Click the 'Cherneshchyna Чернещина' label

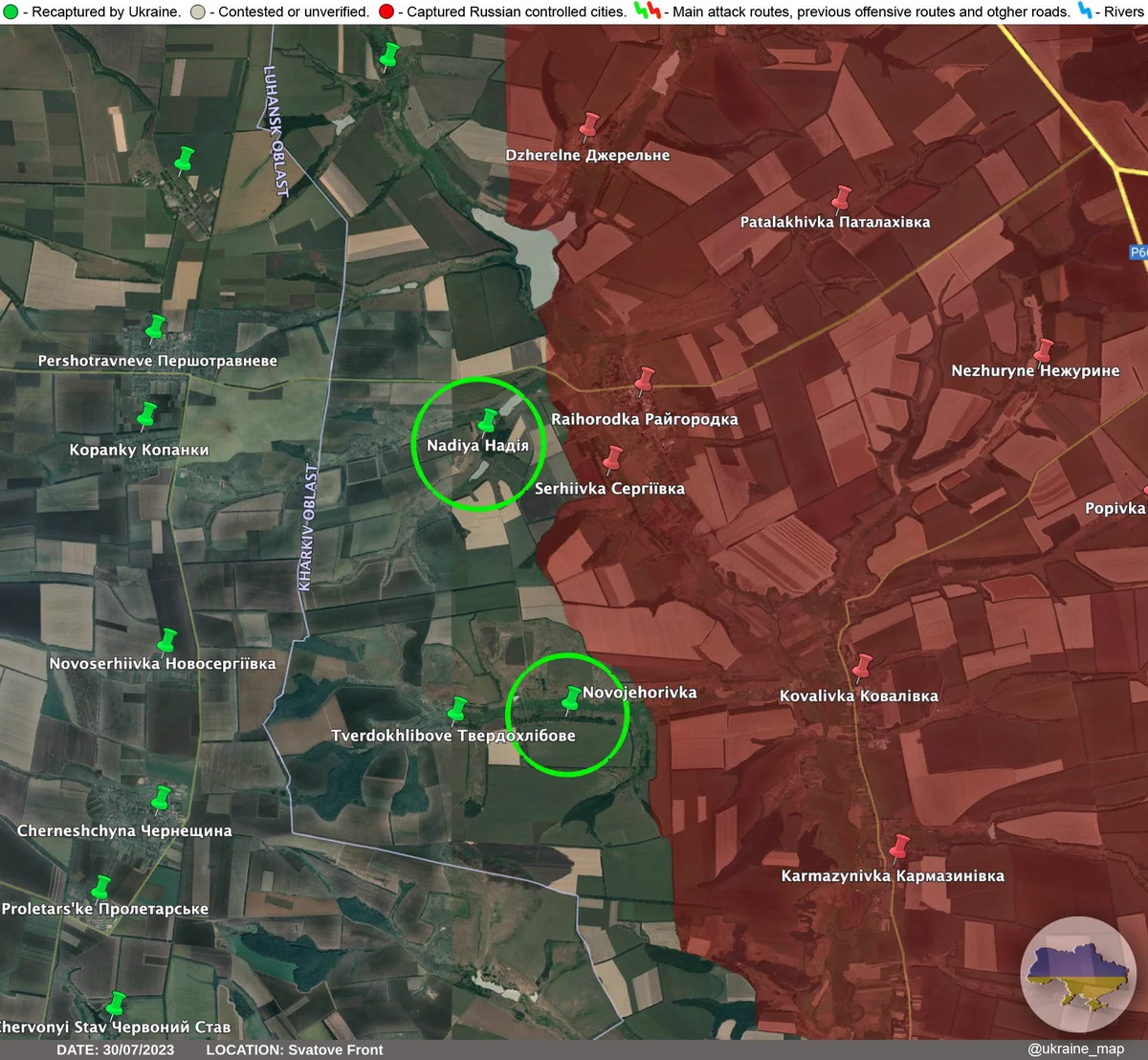[x=124, y=831]
